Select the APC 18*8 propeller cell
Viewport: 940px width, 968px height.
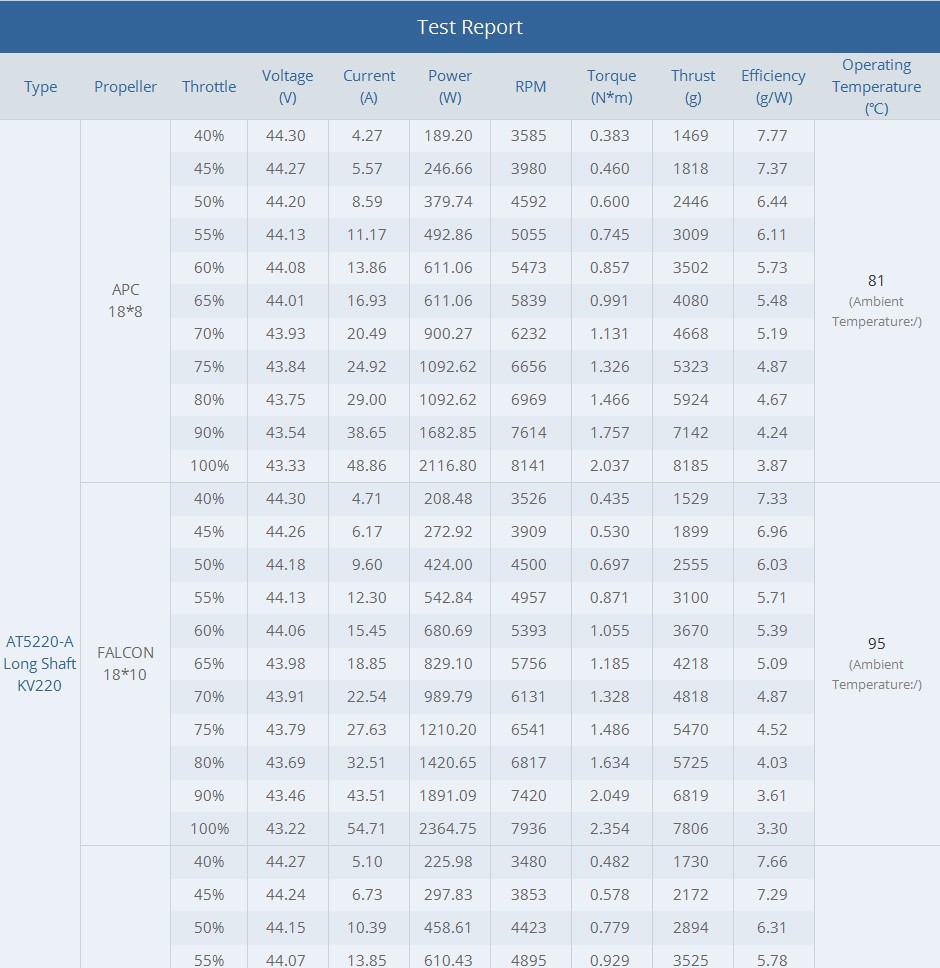coord(125,301)
